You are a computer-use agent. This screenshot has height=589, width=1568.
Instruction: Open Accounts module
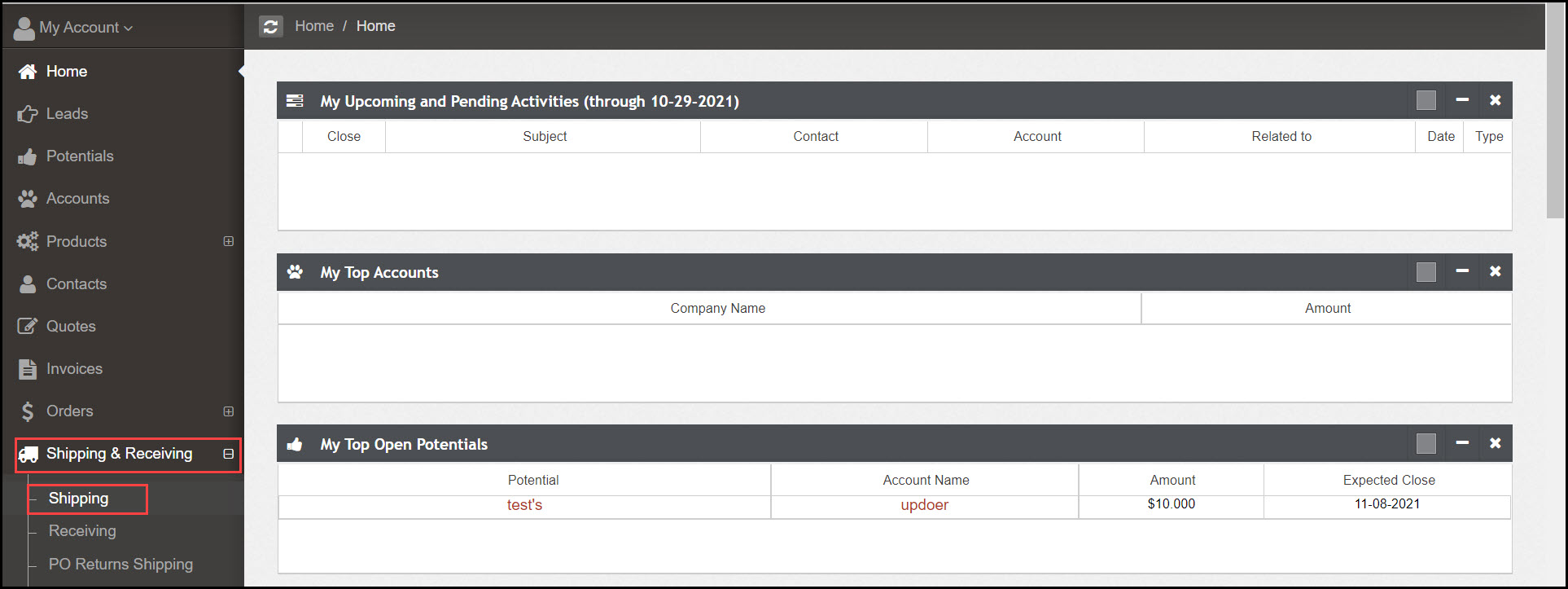click(77, 199)
